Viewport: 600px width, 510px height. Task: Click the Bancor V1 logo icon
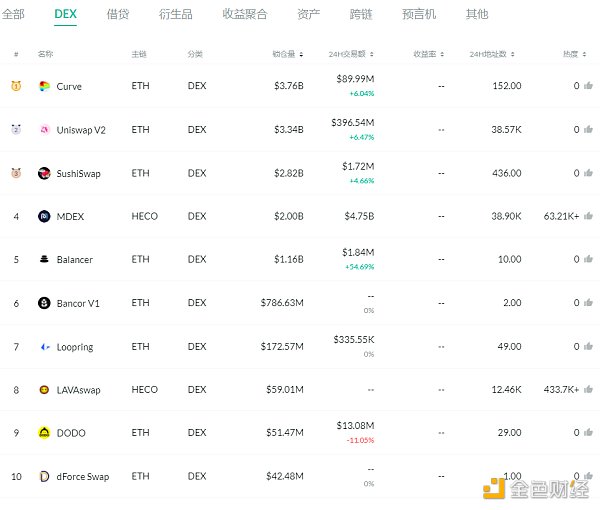point(44,303)
